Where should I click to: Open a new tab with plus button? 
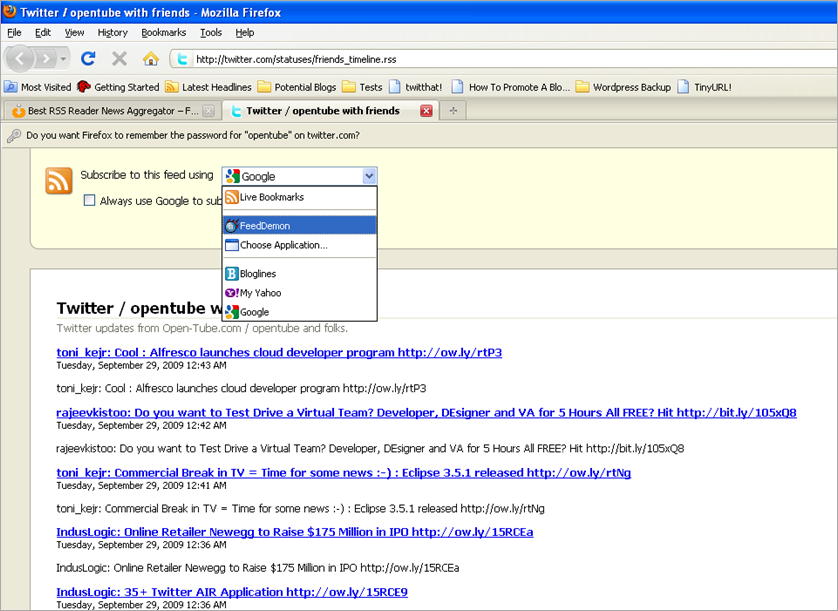click(453, 111)
